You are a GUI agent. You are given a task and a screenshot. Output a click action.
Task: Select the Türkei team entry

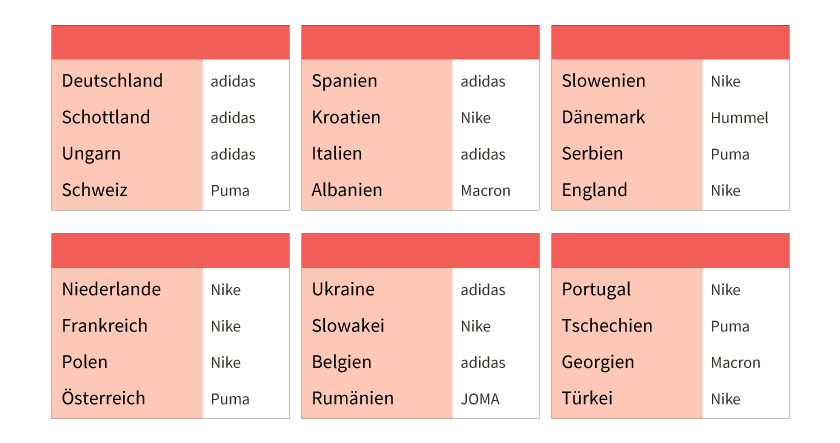point(587,399)
